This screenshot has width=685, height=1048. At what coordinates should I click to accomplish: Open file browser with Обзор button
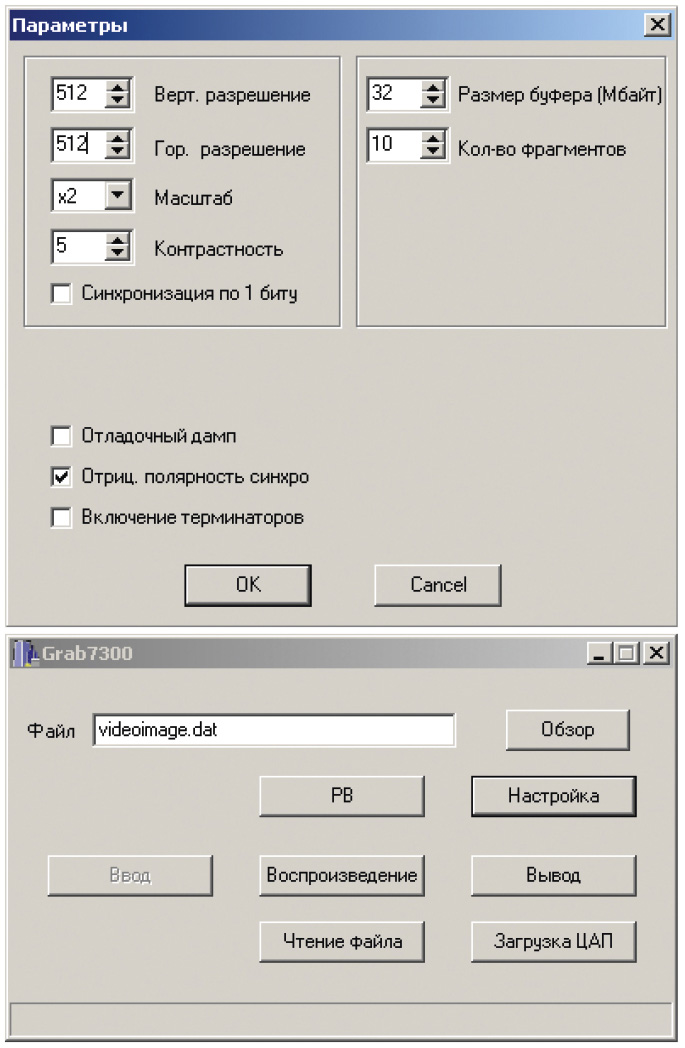567,730
